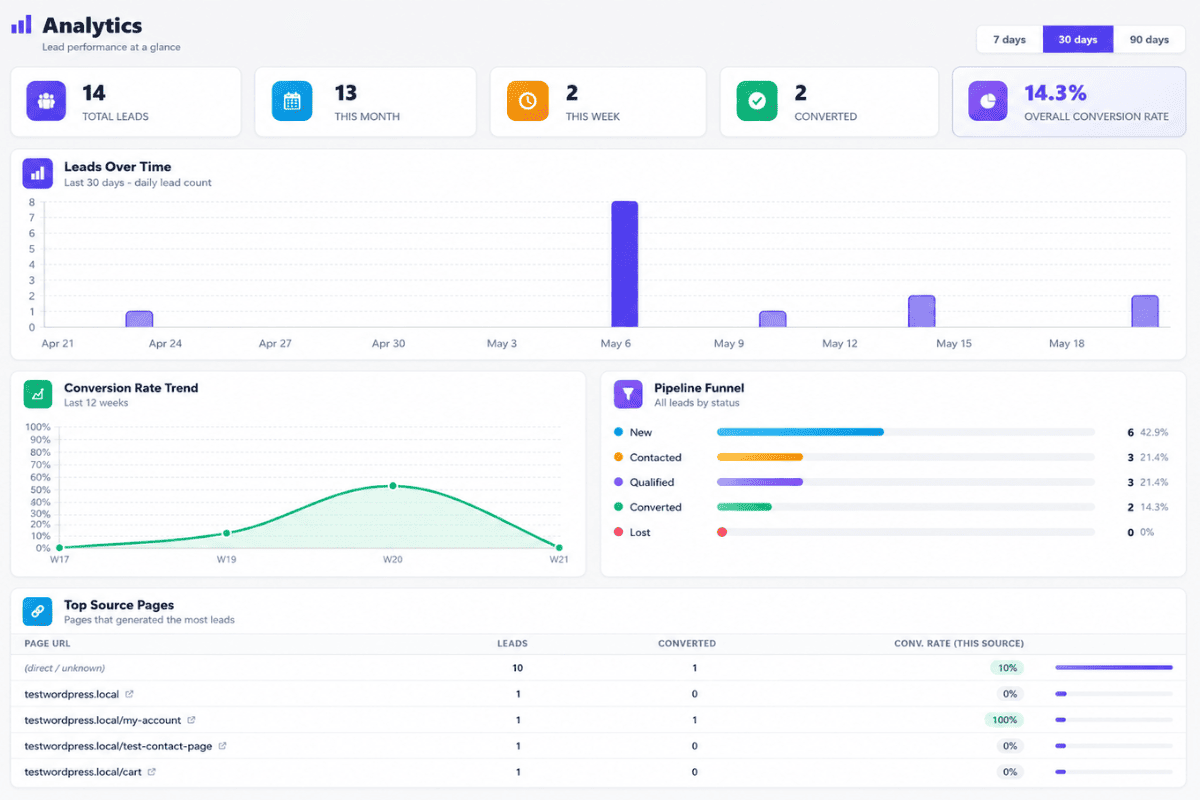
Task: Click the 10% conversion badge for direct/unknown
Action: coord(1007,668)
